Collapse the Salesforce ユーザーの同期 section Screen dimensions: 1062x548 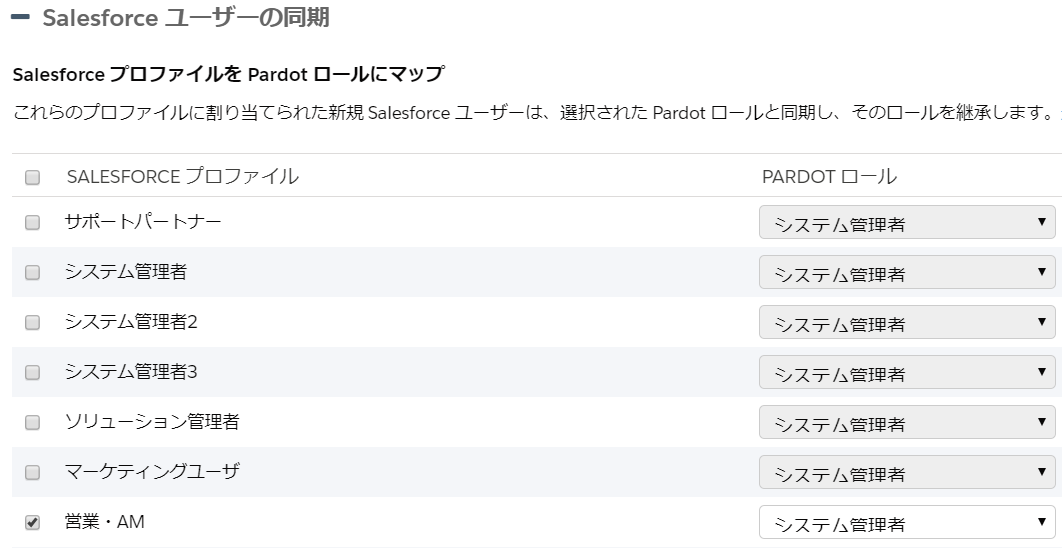pos(20,17)
